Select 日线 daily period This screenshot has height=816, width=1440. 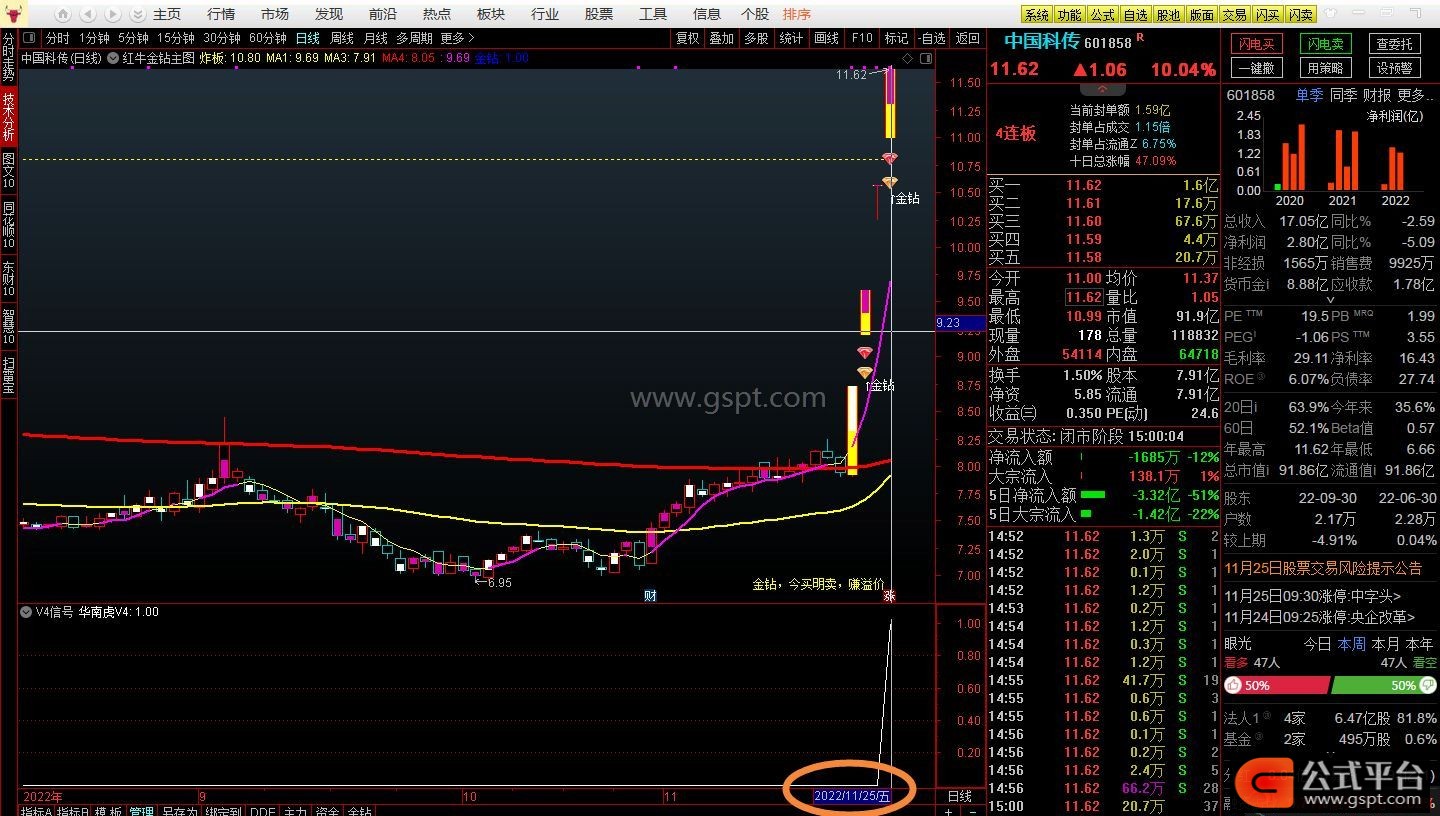click(x=307, y=38)
